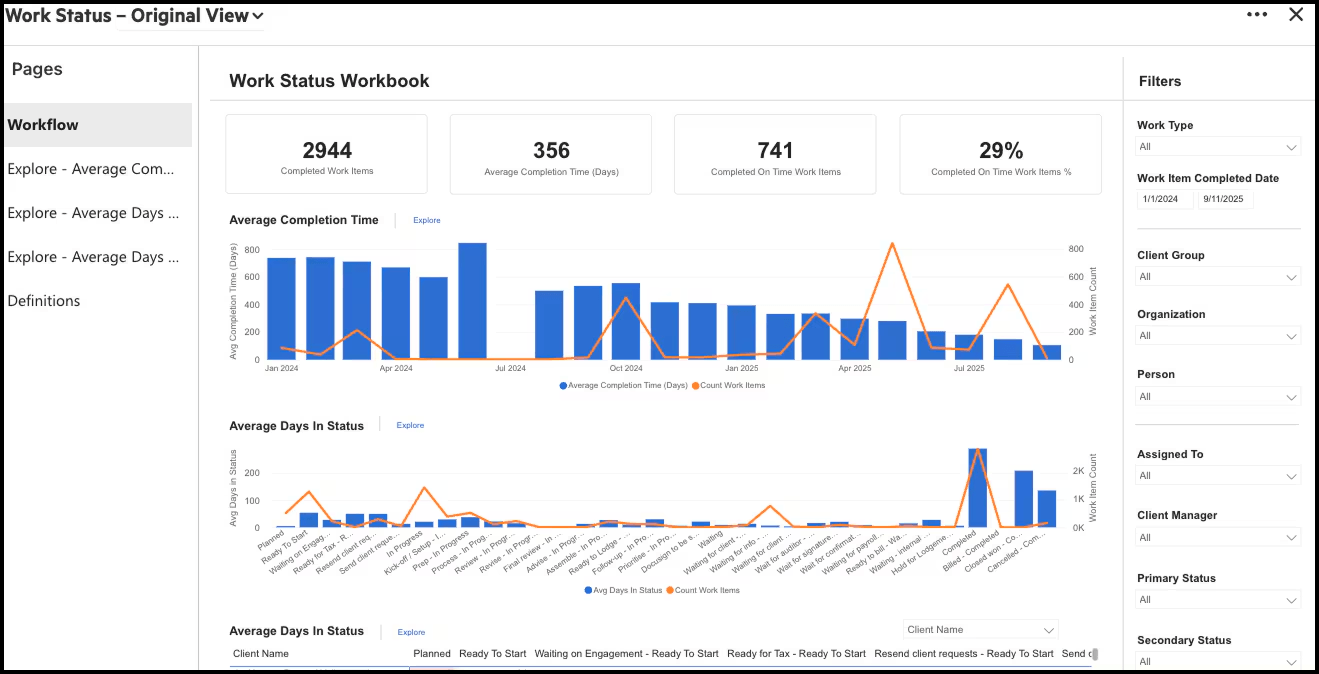Click the Ready To Start column header
This screenshot has height=674, width=1319.
pos(493,654)
